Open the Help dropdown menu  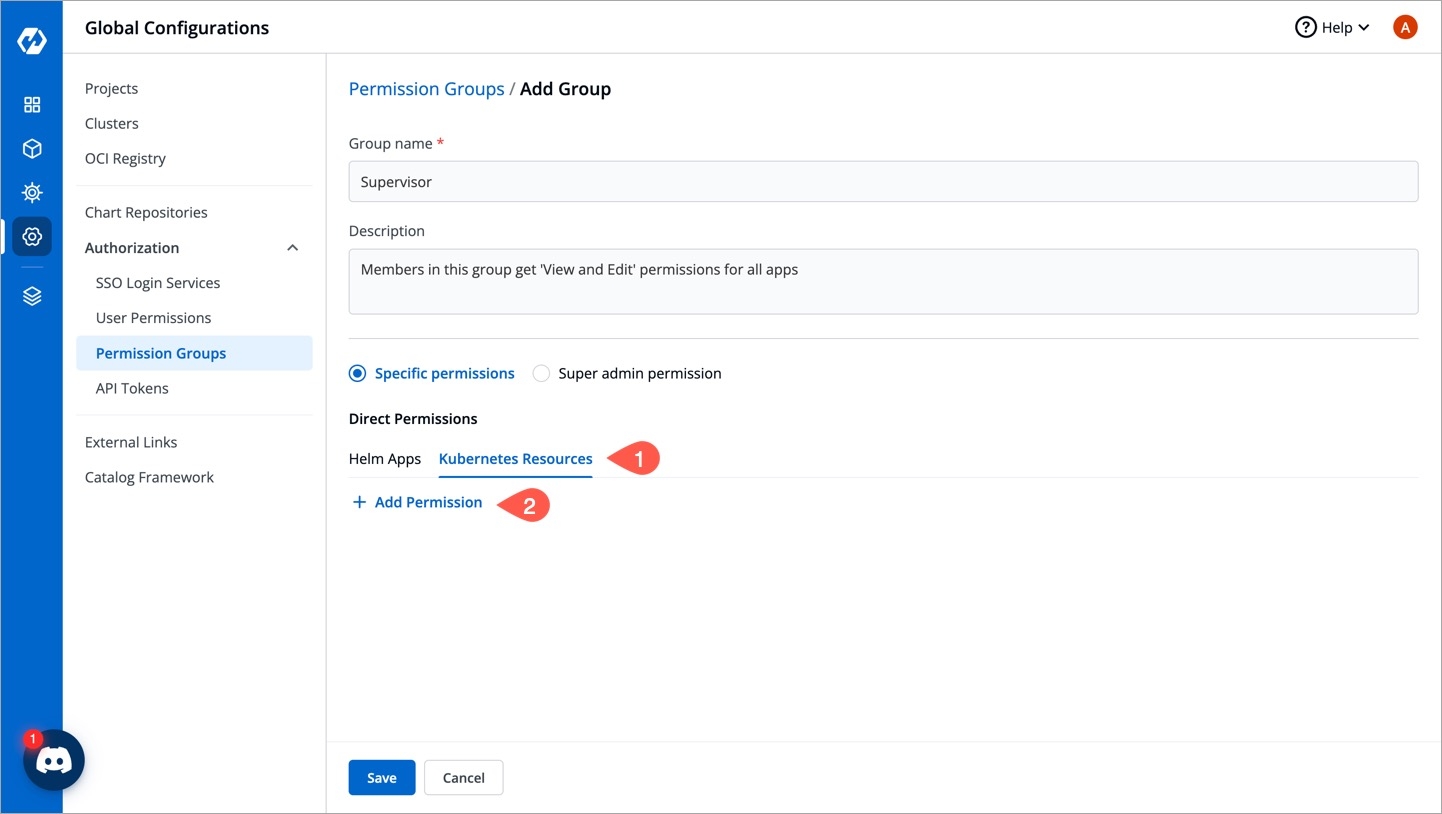[x=1332, y=28]
